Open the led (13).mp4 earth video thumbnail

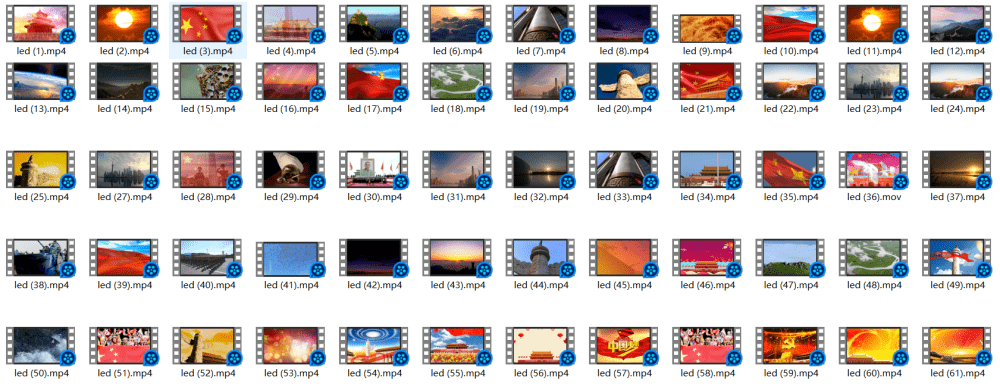(41, 82)
